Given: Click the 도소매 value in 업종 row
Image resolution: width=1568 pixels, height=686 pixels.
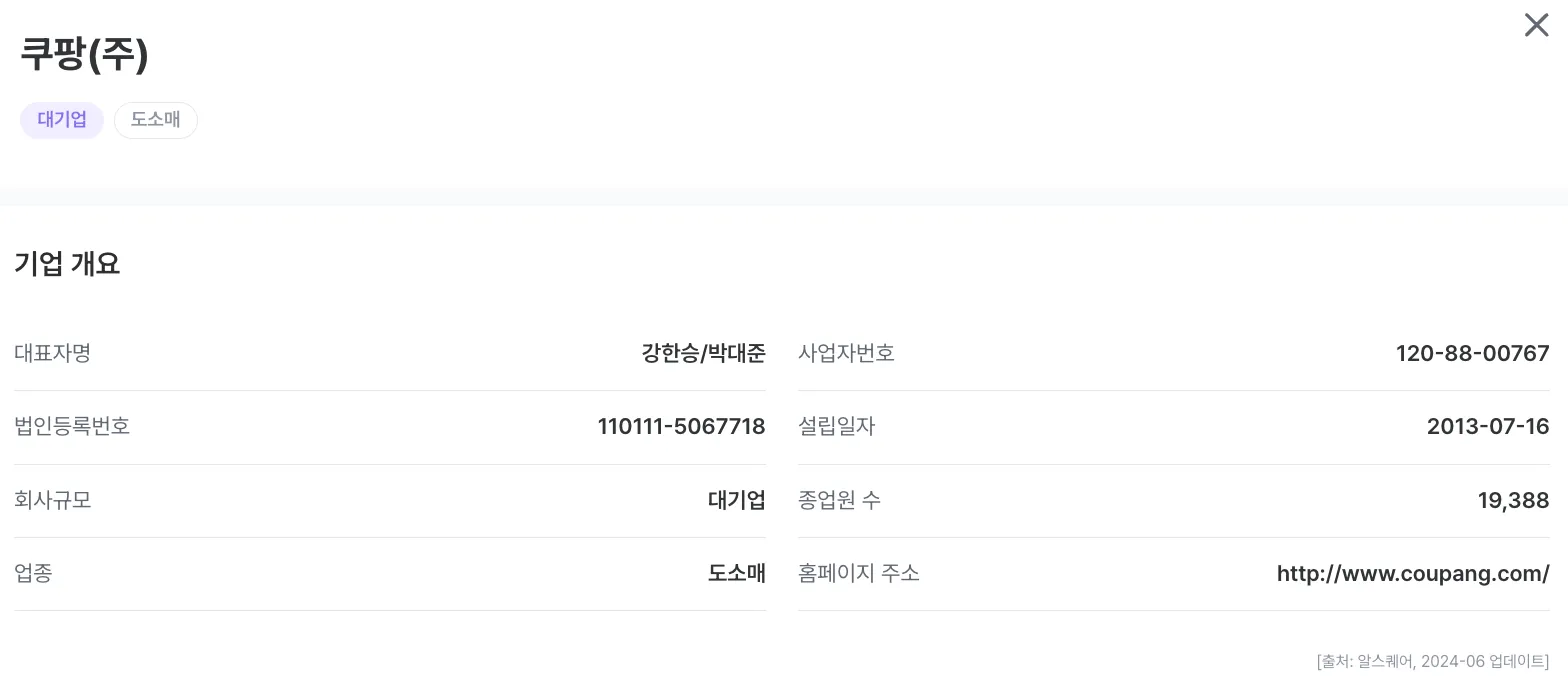Looking at the screenshot, I should 736,573.
